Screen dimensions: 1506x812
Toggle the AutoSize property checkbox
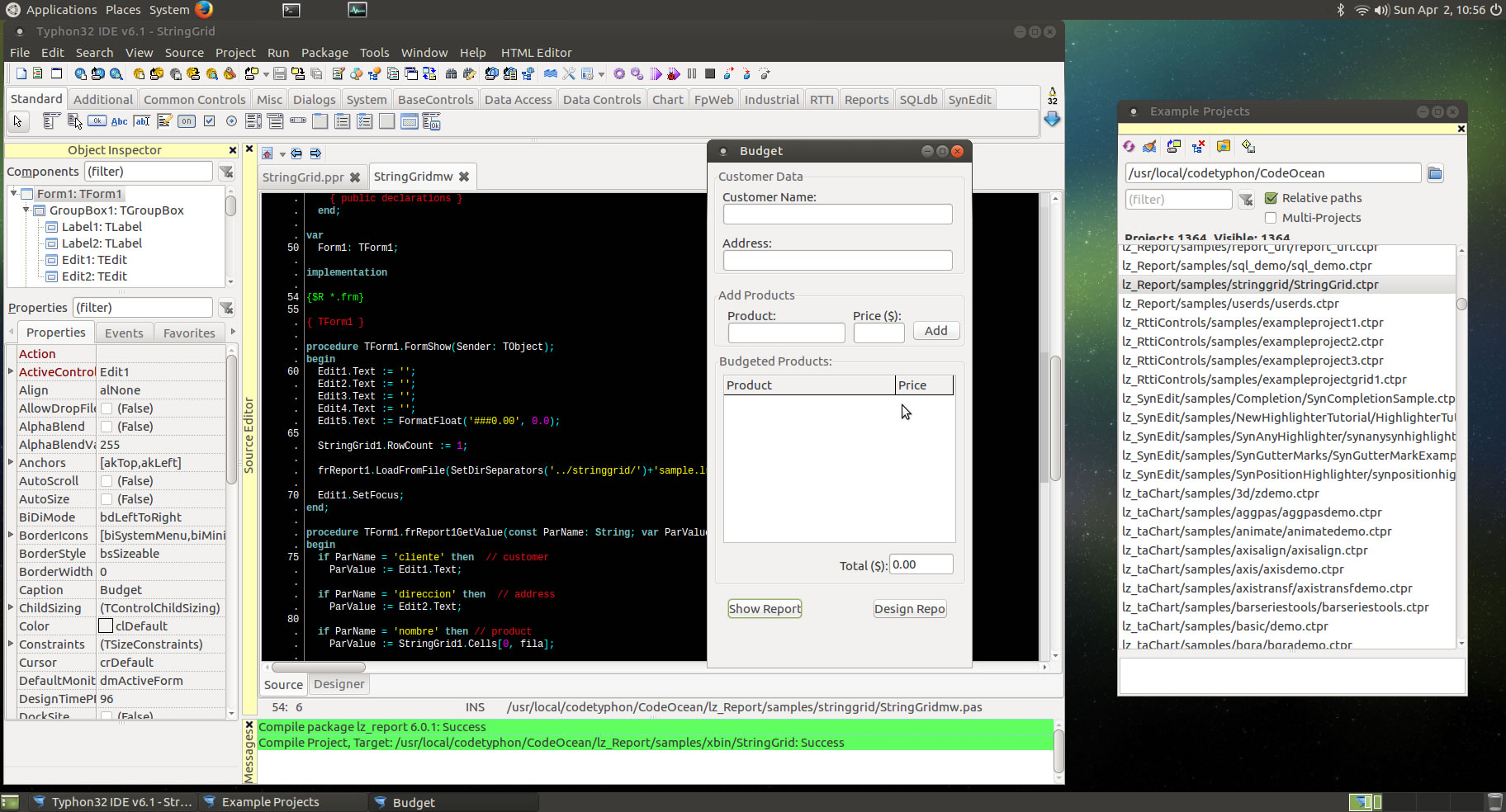pyautogui.click(x=107, y=499)
